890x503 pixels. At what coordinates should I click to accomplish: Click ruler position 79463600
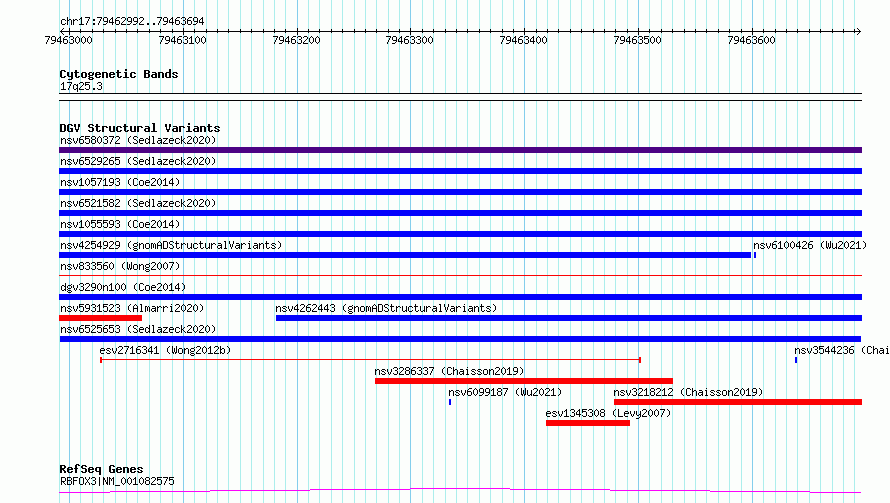coord(752,40)
